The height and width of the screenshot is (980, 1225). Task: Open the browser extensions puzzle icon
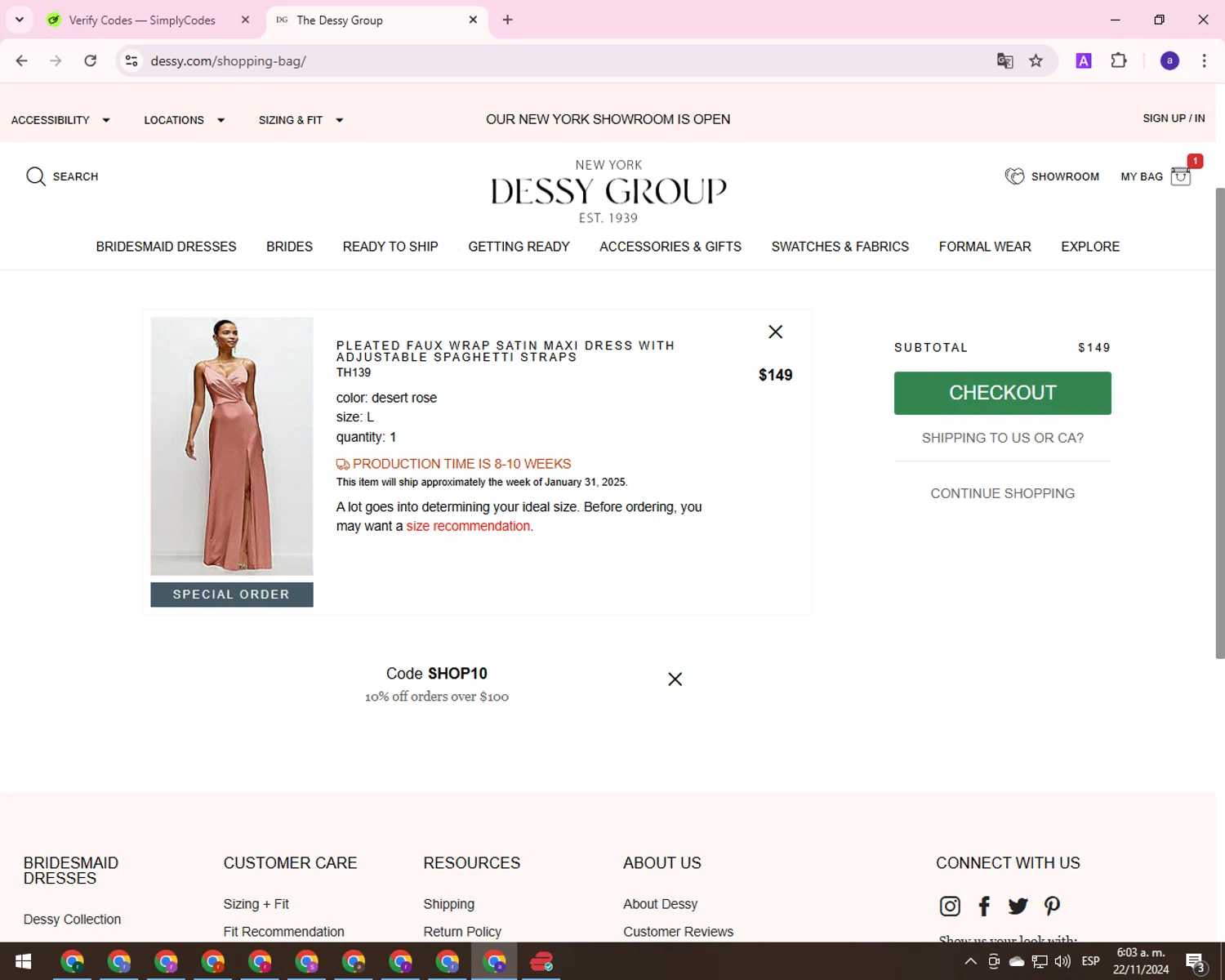(x=1119, y=60)
